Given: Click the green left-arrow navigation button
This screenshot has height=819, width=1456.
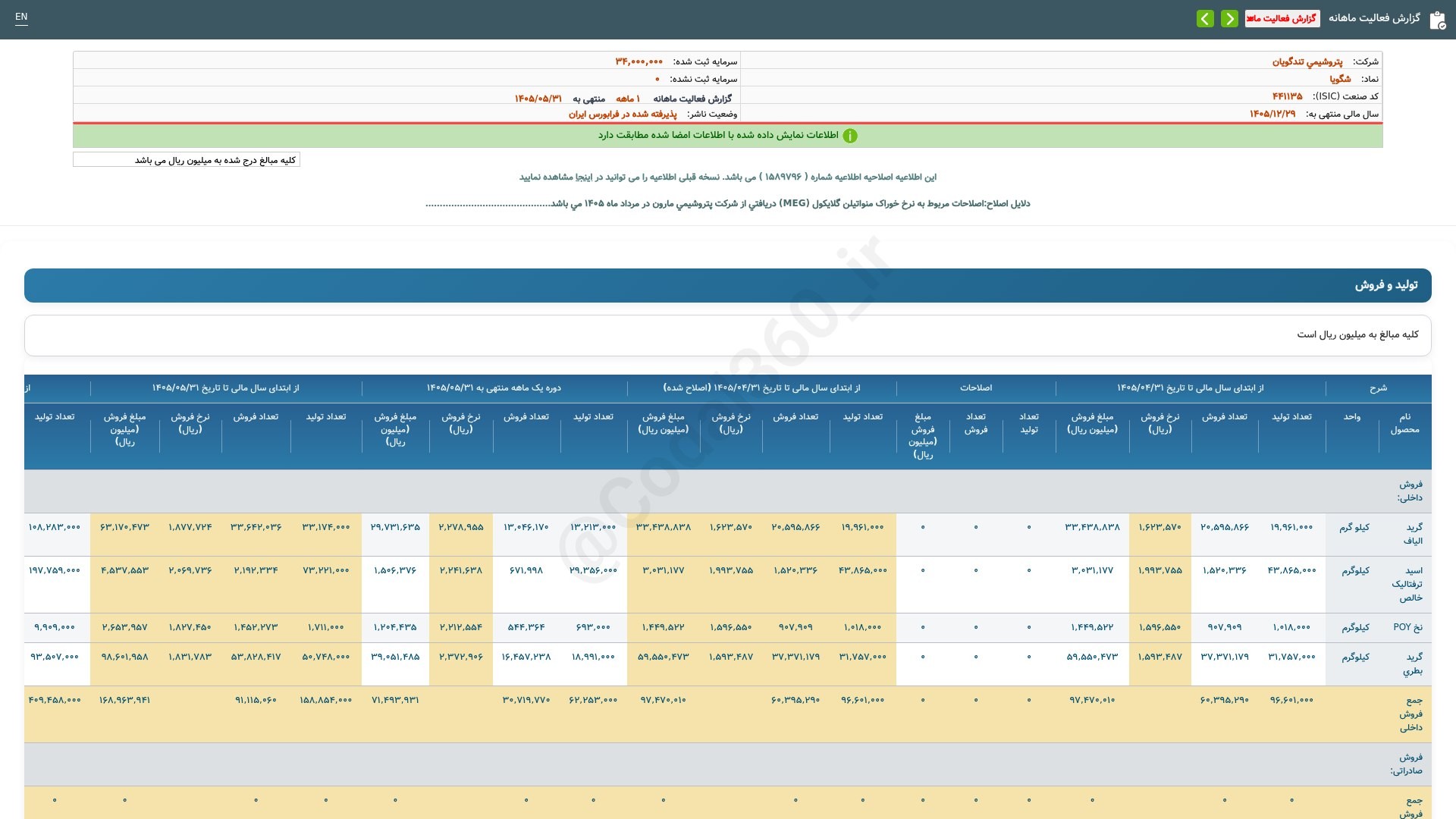Looking at the screenshot, I should coord(1205,18).
